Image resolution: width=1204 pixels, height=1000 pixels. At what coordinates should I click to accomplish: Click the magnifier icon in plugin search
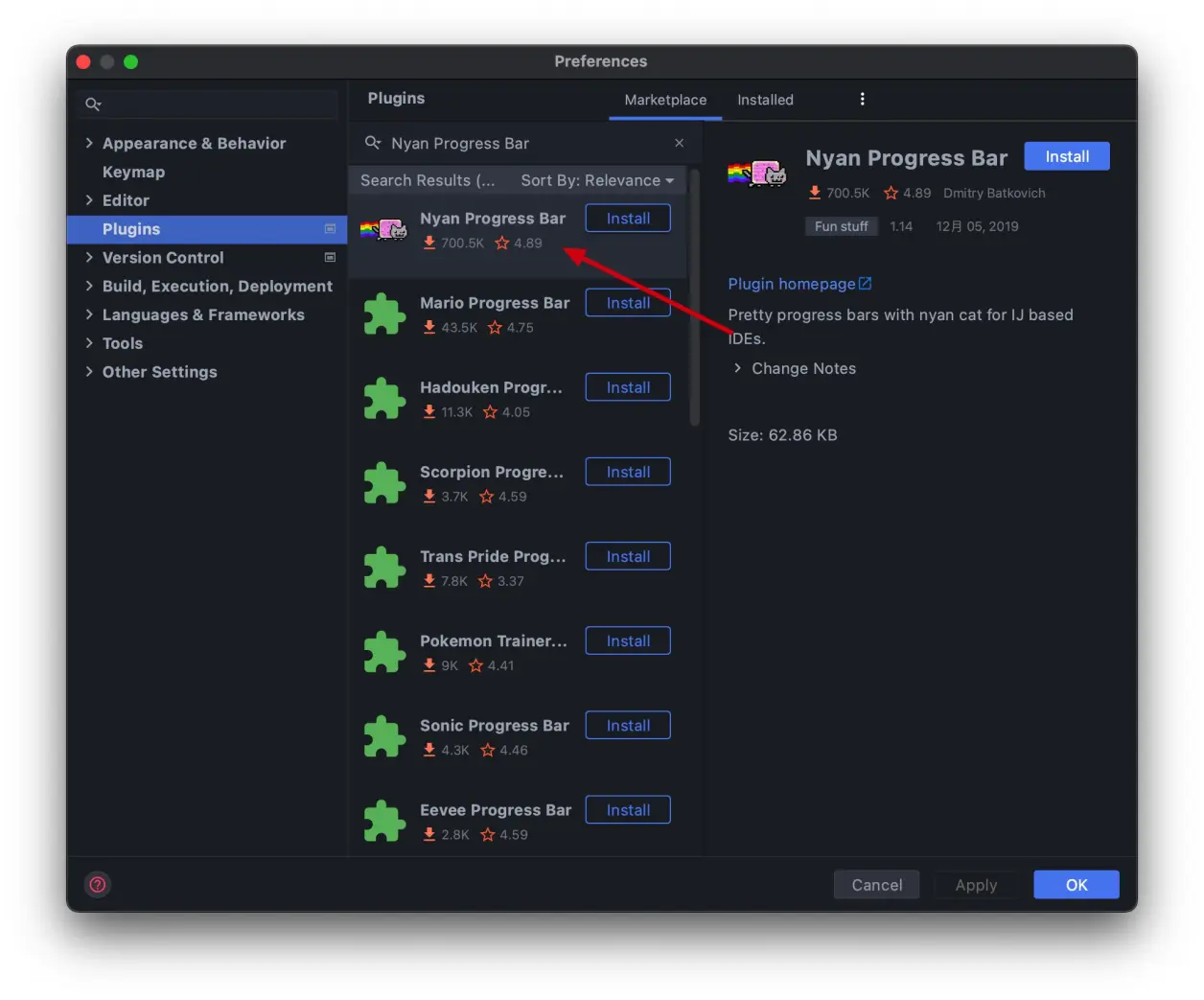coord(373,143)
